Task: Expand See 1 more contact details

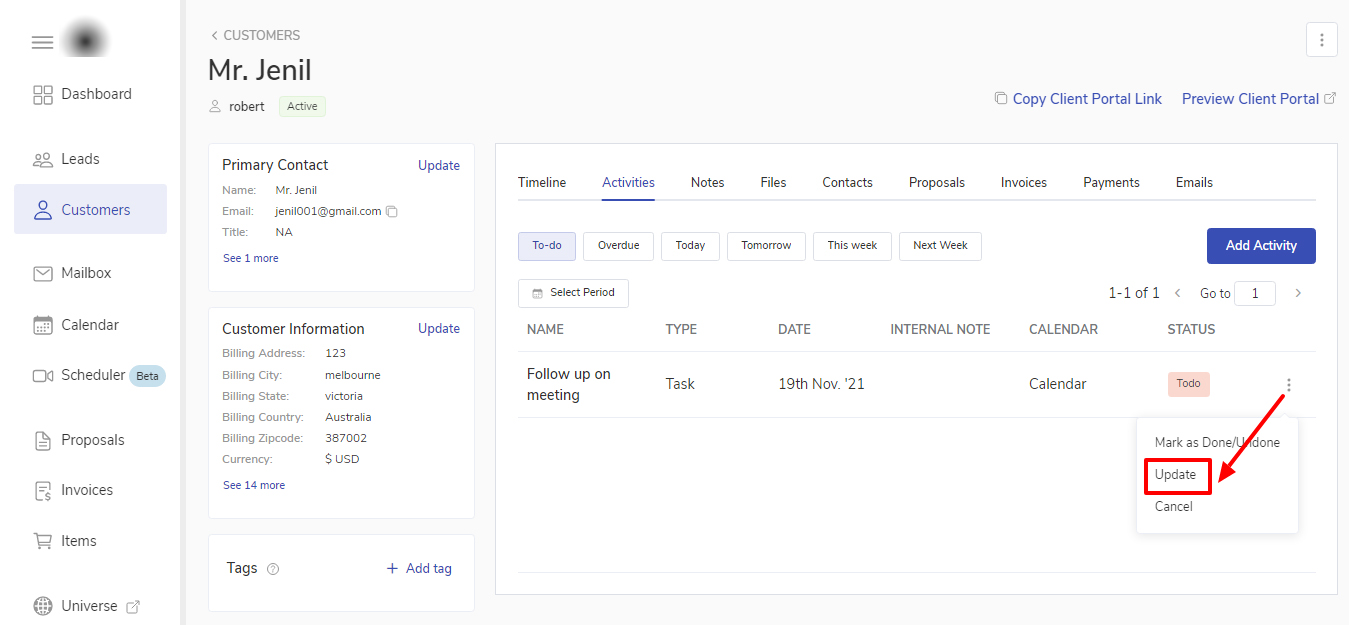Action: 251,258
